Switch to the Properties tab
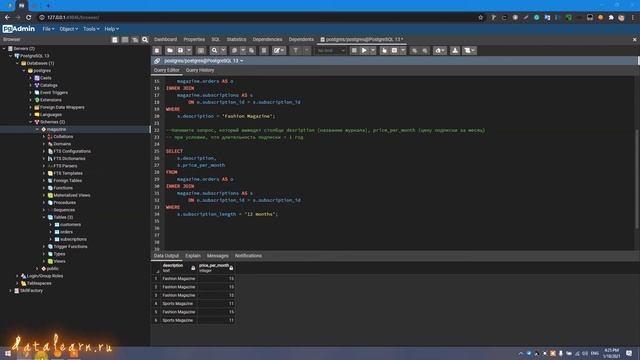Screen dimensions: 640x360 coord(194,40)
